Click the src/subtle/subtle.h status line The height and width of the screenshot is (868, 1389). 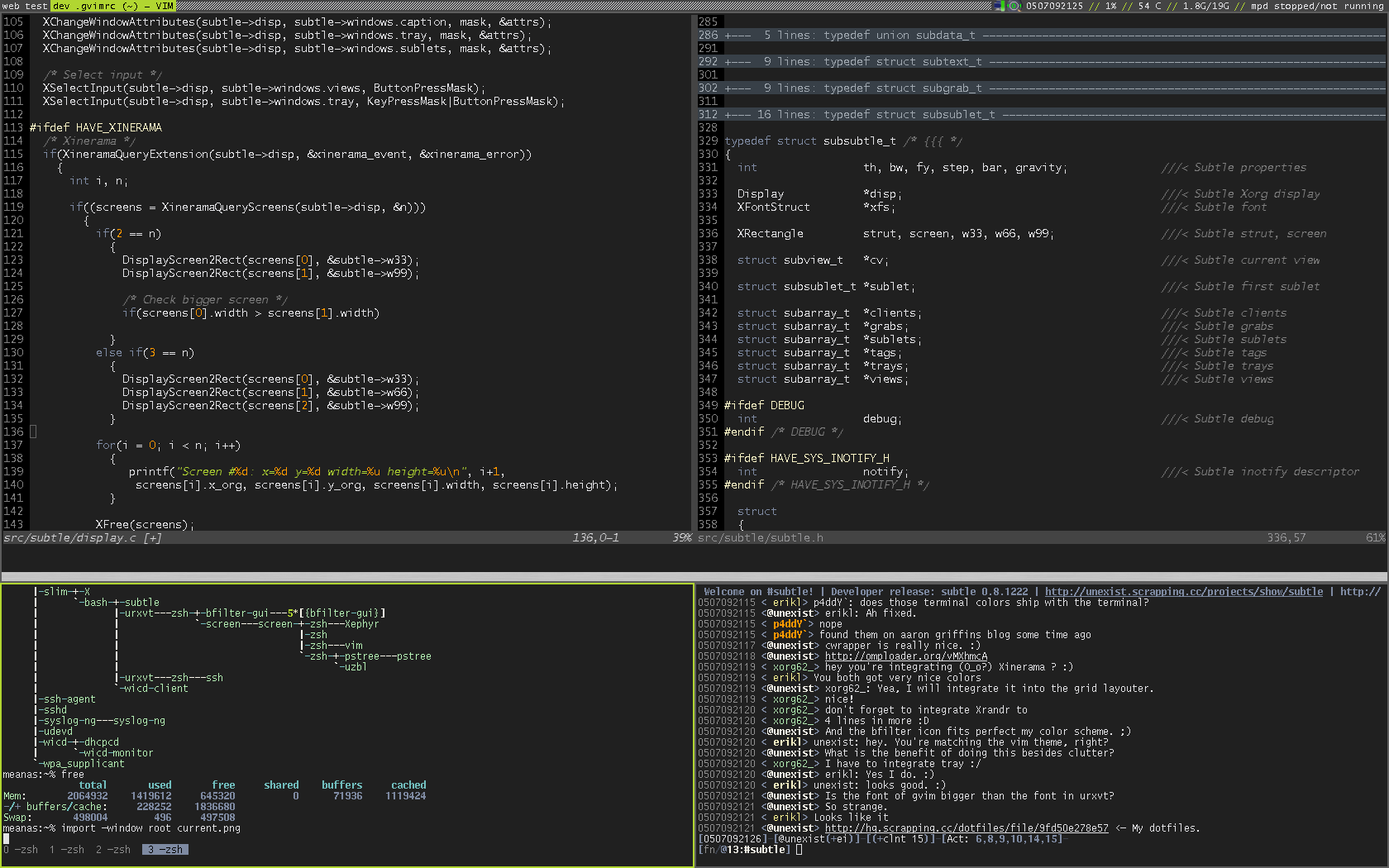[761, 538]
